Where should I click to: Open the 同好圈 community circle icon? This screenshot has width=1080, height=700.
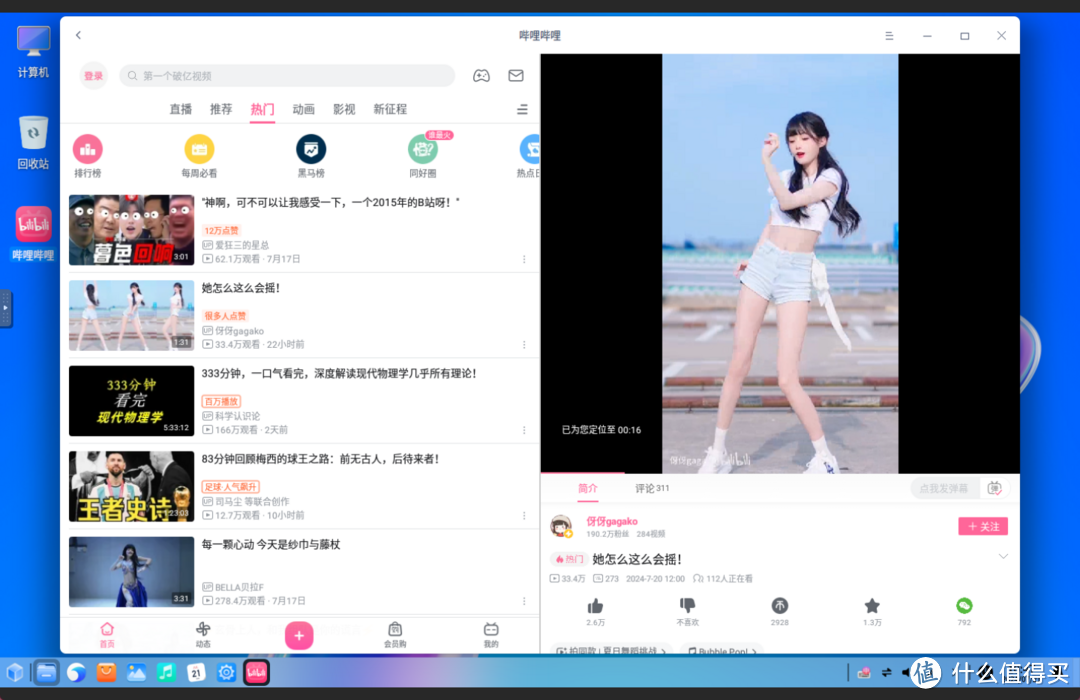click(422, 150)
